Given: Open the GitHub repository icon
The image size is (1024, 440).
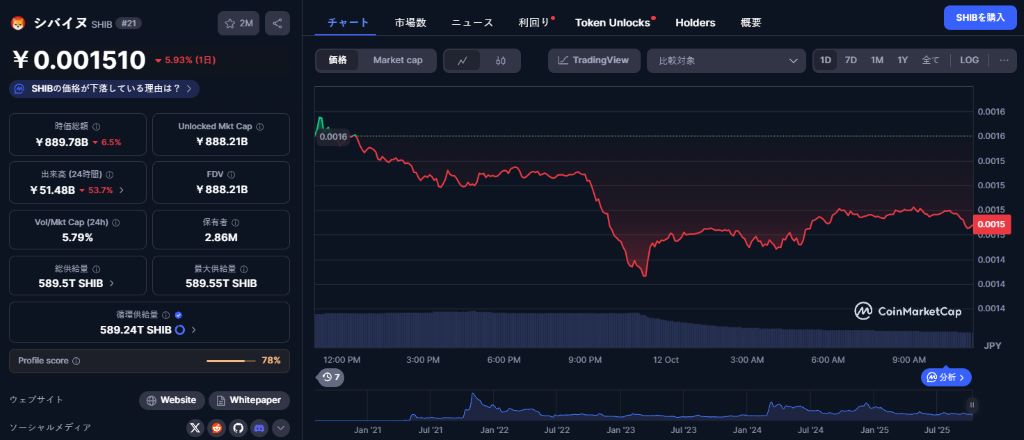Looking at the screenshot, I should (x=238, y=428).
